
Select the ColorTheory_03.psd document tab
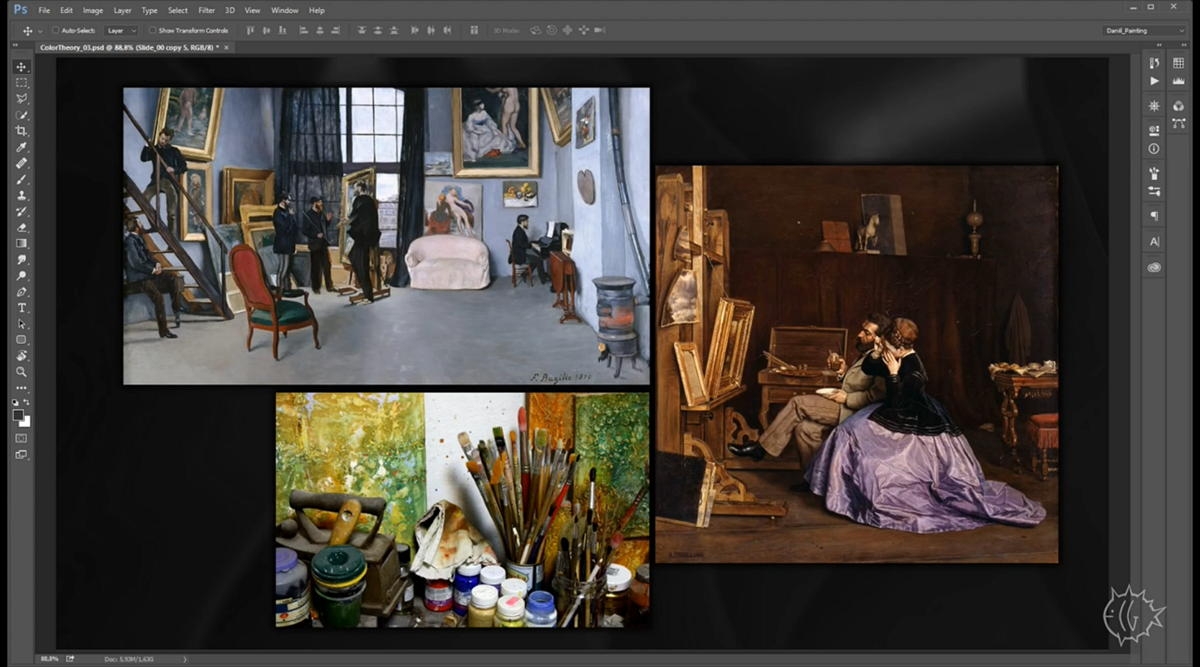coord(129,47)
